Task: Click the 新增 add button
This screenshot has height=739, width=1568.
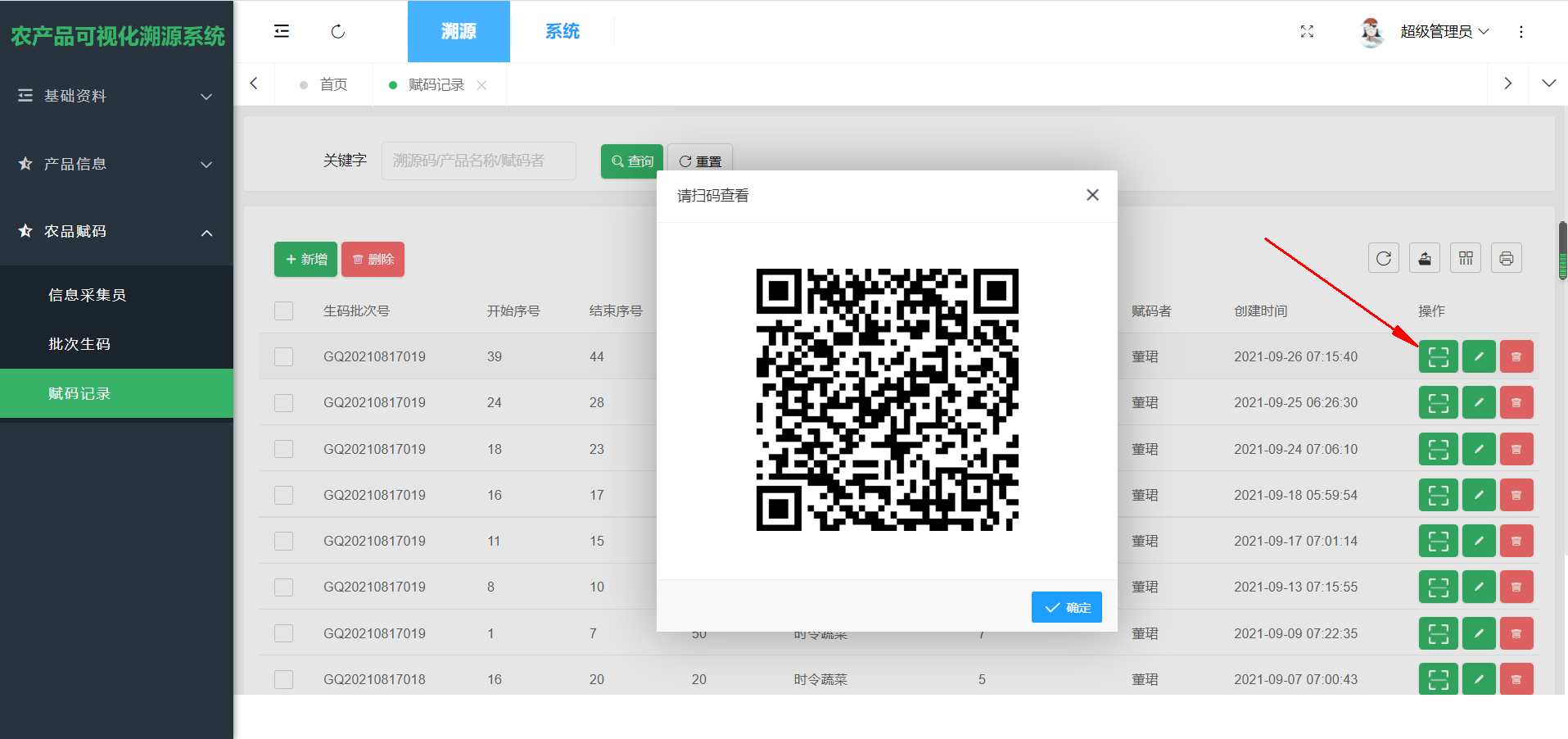Action: pyautogui.click(x=306, y=260)
